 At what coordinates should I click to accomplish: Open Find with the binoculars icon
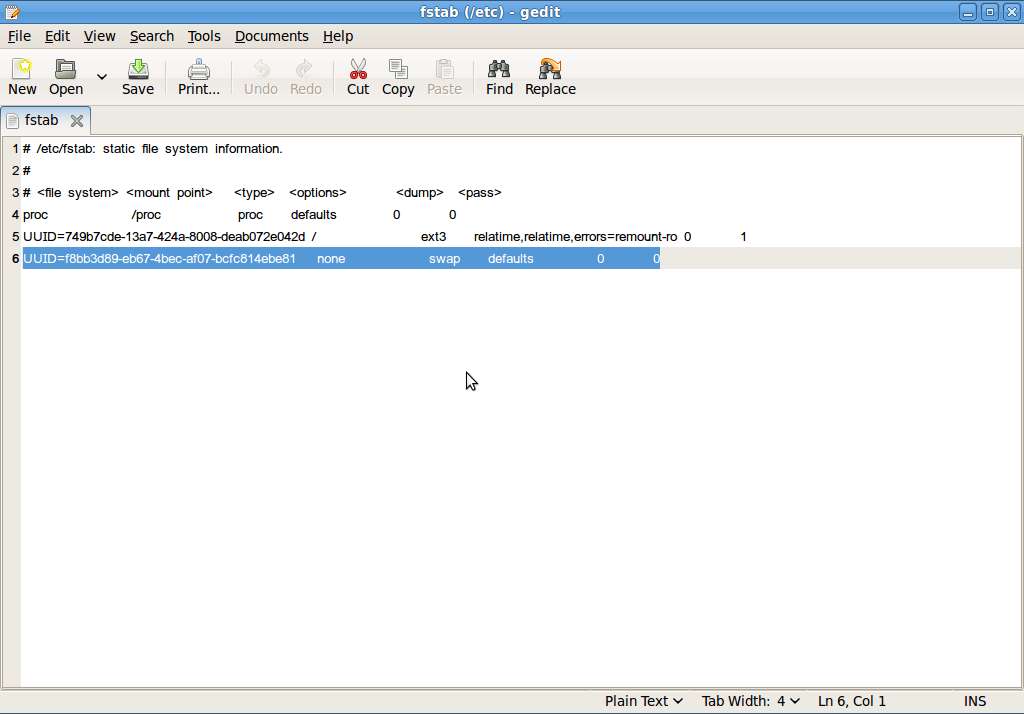pyautogui.click(x=499, y=76)
